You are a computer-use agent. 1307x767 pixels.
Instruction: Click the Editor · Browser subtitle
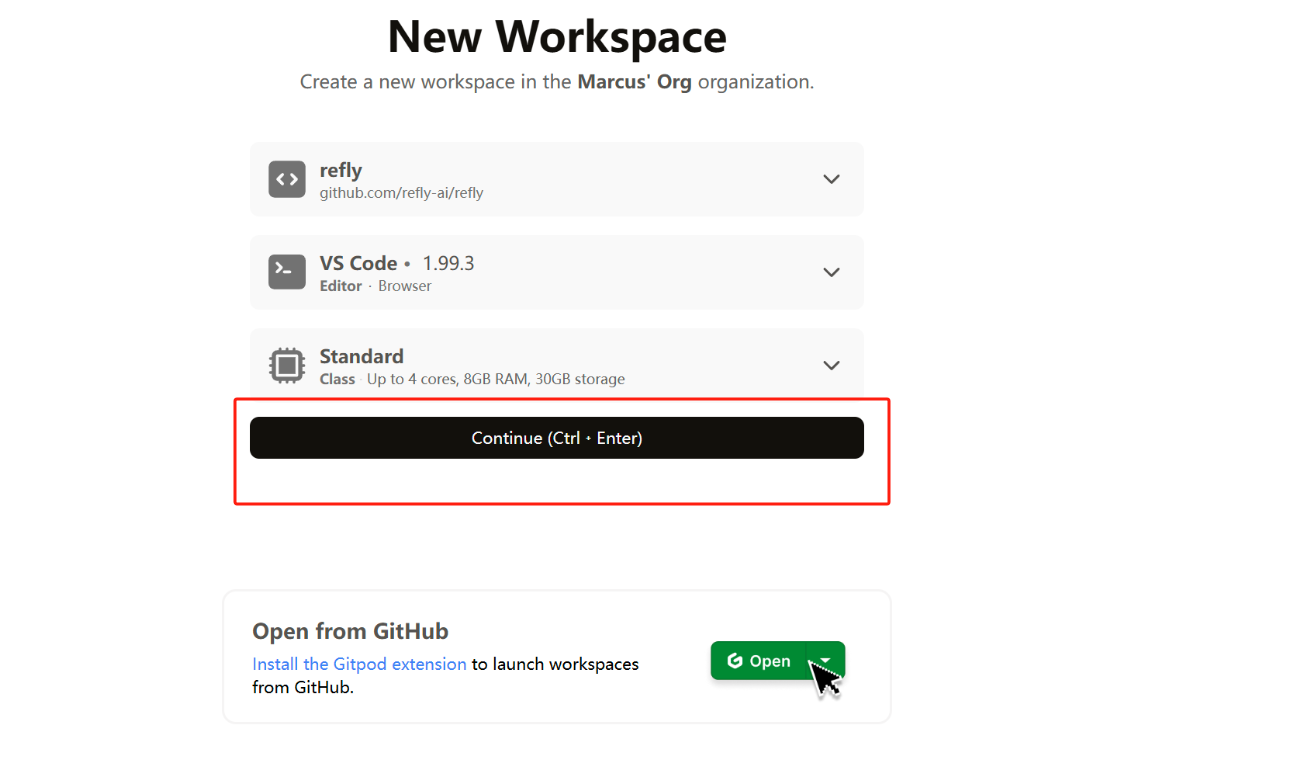click(x=375, y=286)
